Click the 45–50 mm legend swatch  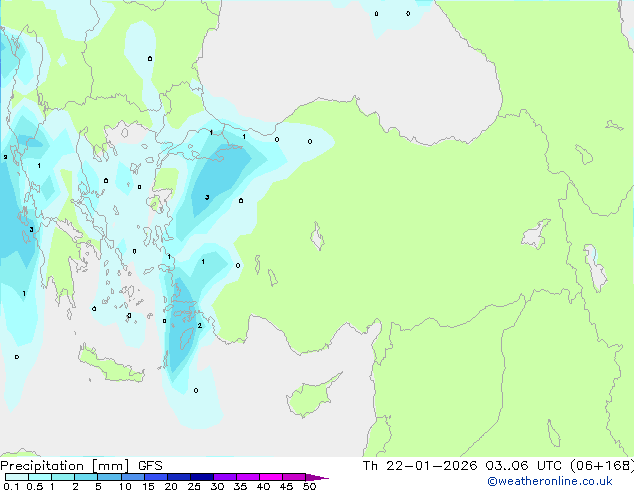coord(294,477)
